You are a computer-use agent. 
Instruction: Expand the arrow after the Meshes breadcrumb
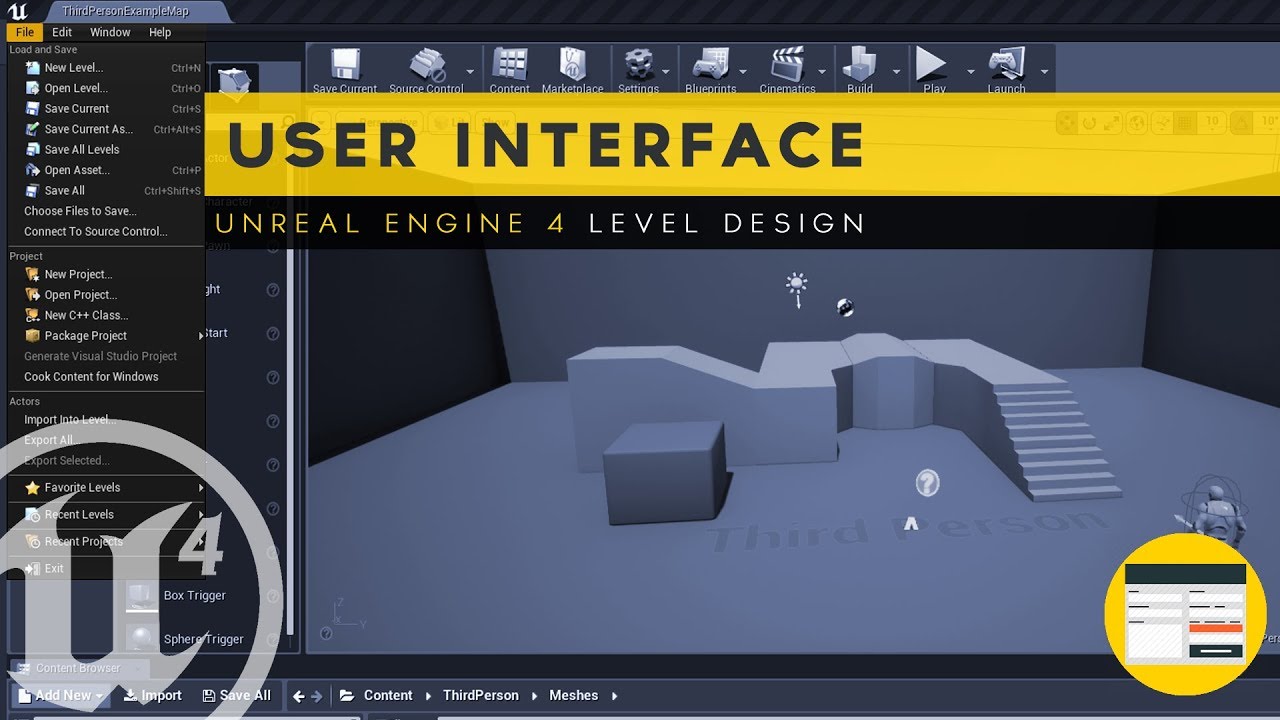tap(614, 696)
